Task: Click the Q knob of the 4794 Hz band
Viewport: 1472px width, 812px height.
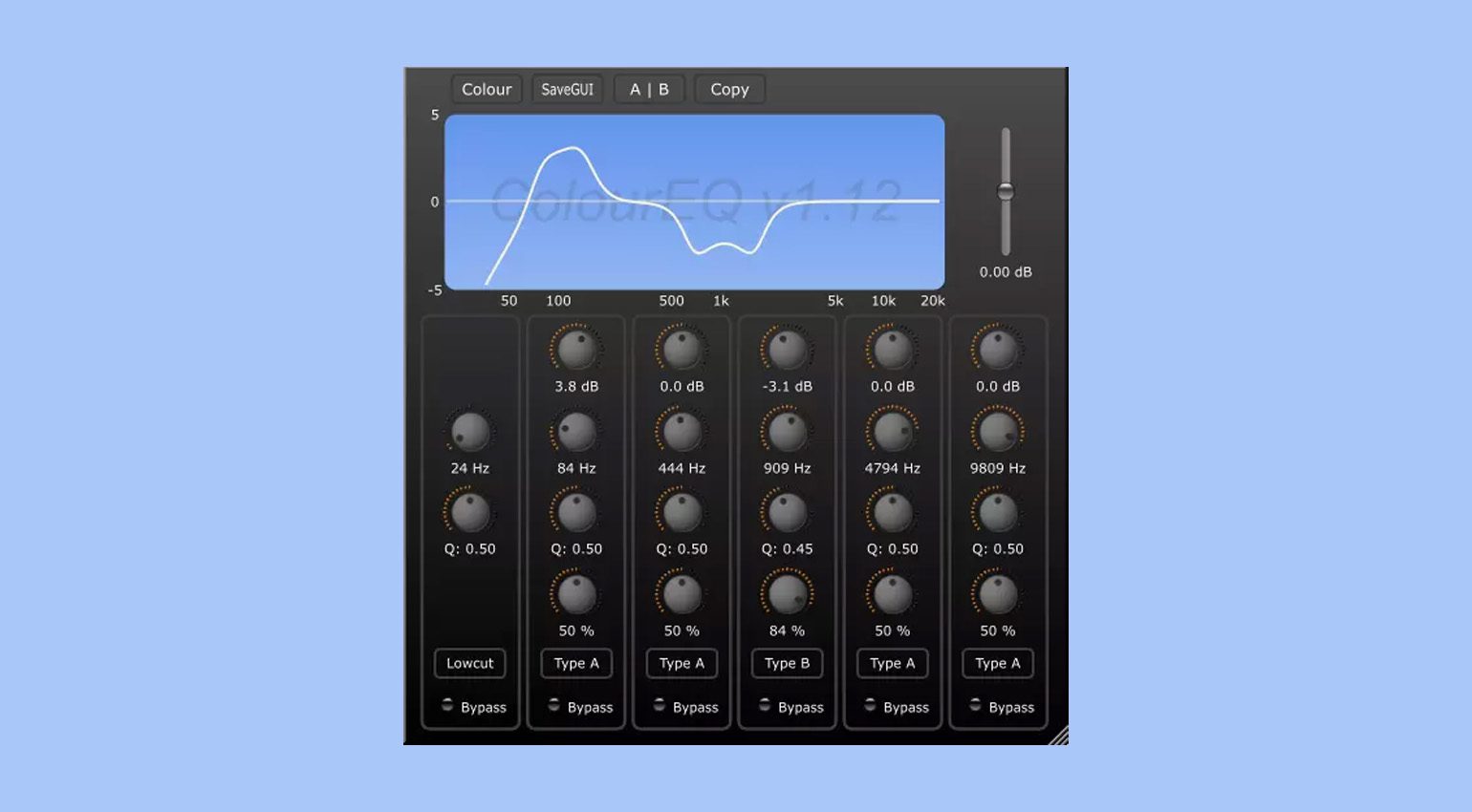Action: click(893, 513)
